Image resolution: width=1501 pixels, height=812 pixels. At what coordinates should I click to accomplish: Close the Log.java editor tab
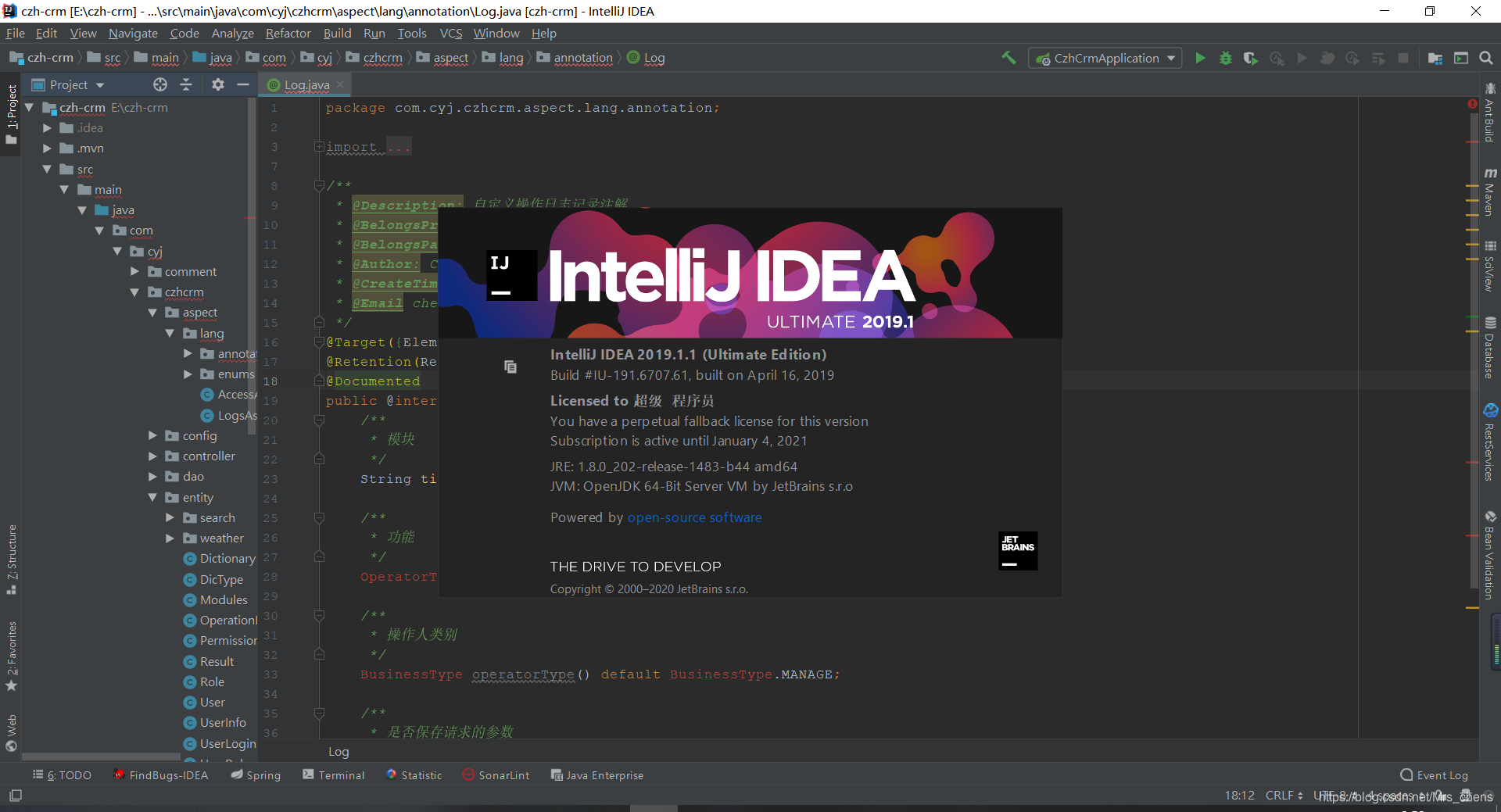(341, 84)
